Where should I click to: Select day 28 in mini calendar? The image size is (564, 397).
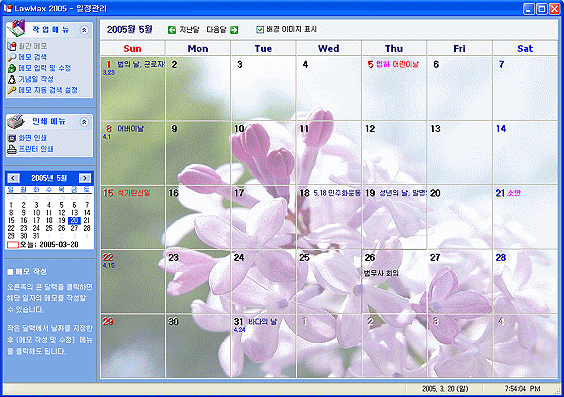(87, 228)
